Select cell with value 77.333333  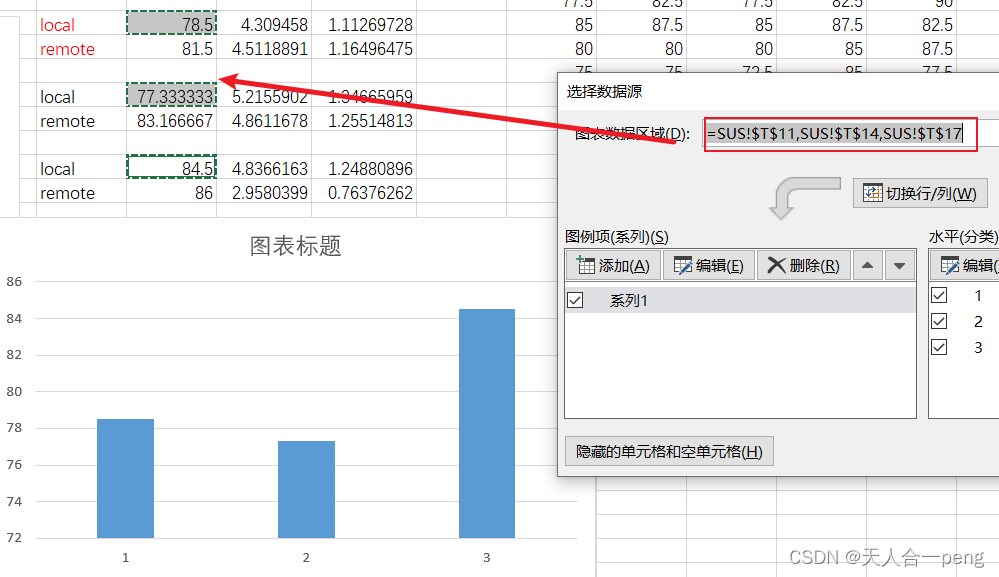coord(171,96)
